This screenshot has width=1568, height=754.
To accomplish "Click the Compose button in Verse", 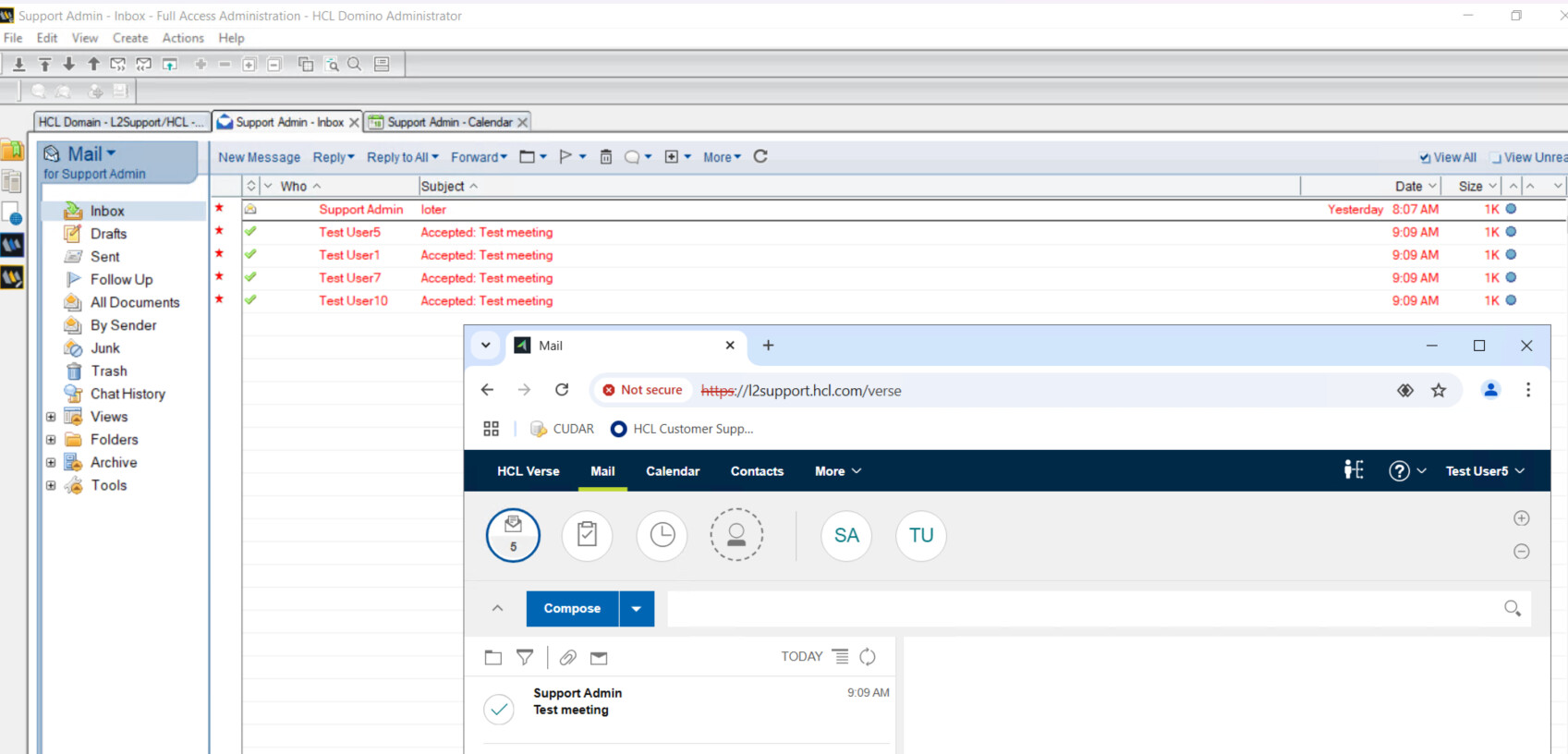I will 572,609.
